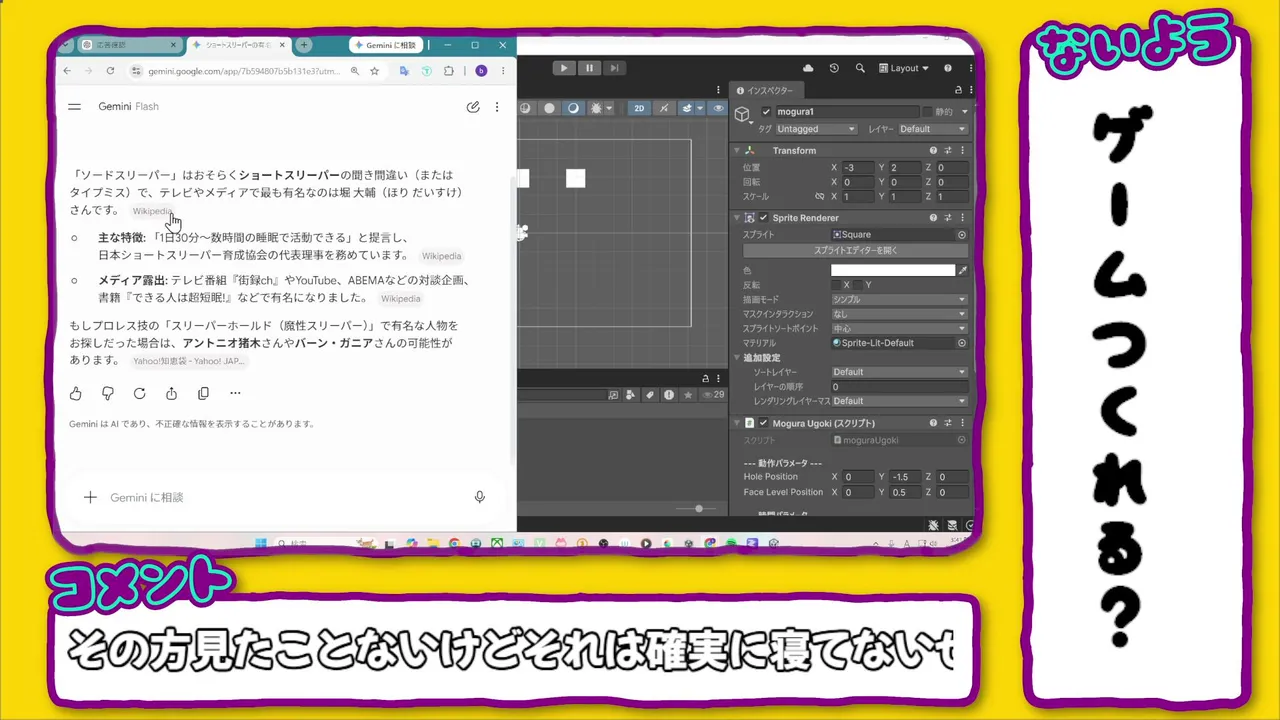1280x720 pixels.
Task: Open the Gemini main menu hamburger
Action: [74, 106]
